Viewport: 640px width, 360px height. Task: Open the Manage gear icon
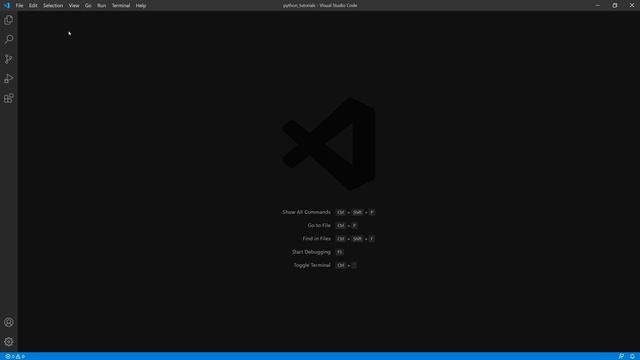point(9,342)
